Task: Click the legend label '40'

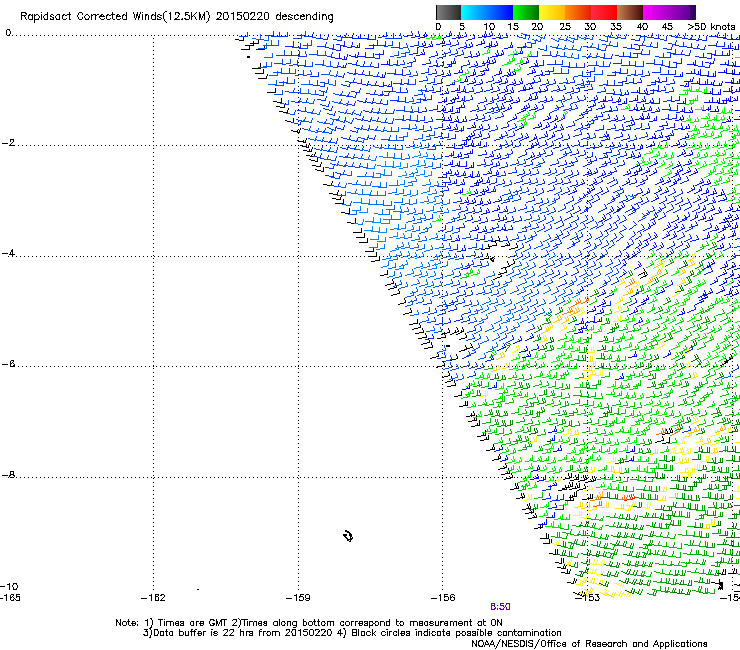Action: pos(642,27)
